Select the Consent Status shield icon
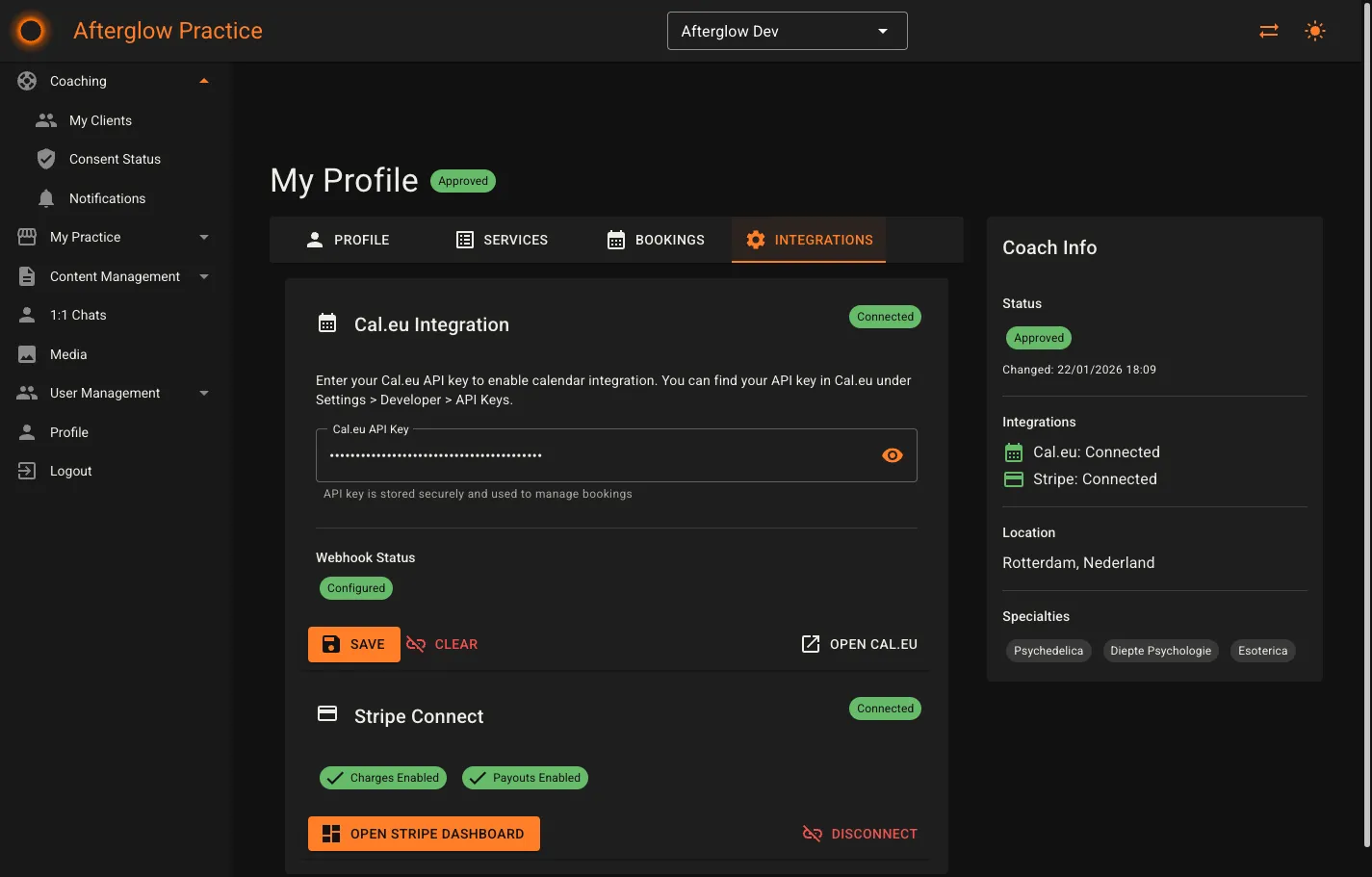The image size is (1372, 877). [x=46, y=159]
